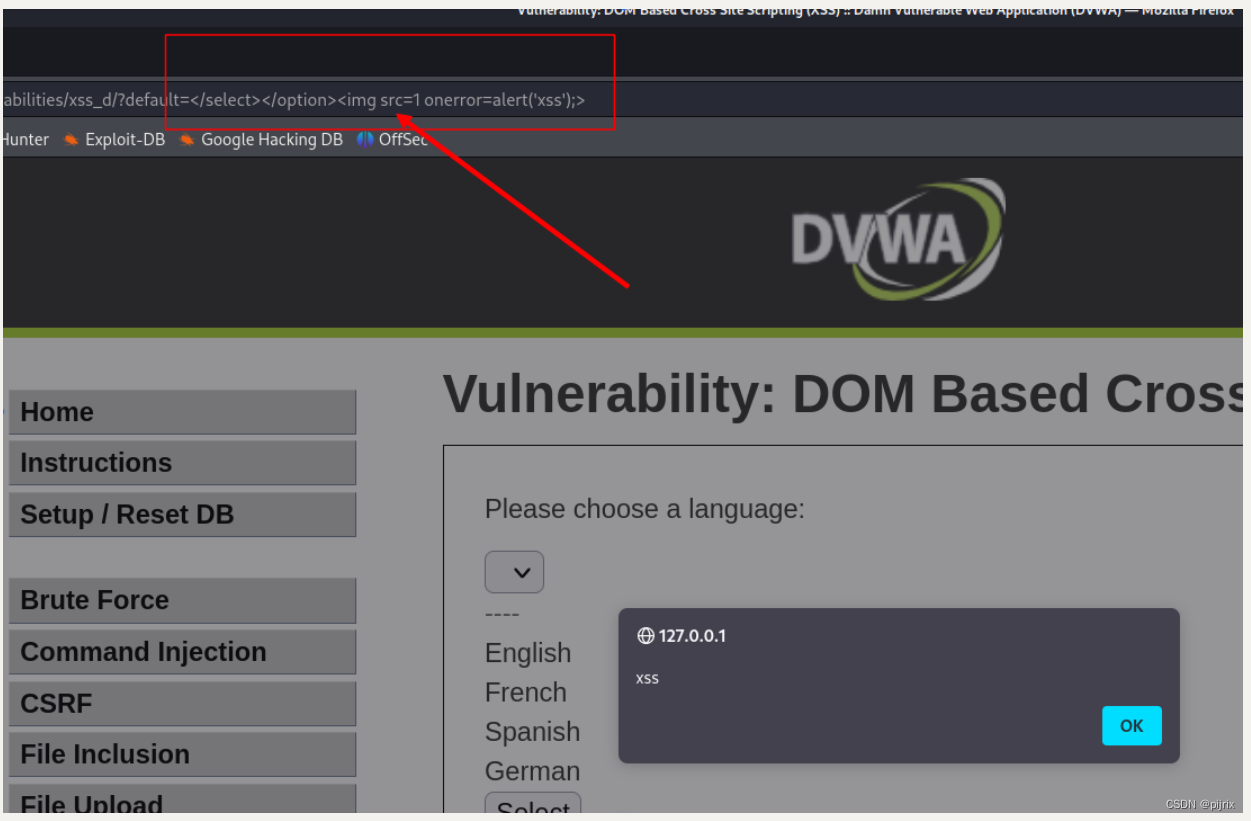Go to Setup / Reset DB
The image size is (1251, 821).
[182, 514]
